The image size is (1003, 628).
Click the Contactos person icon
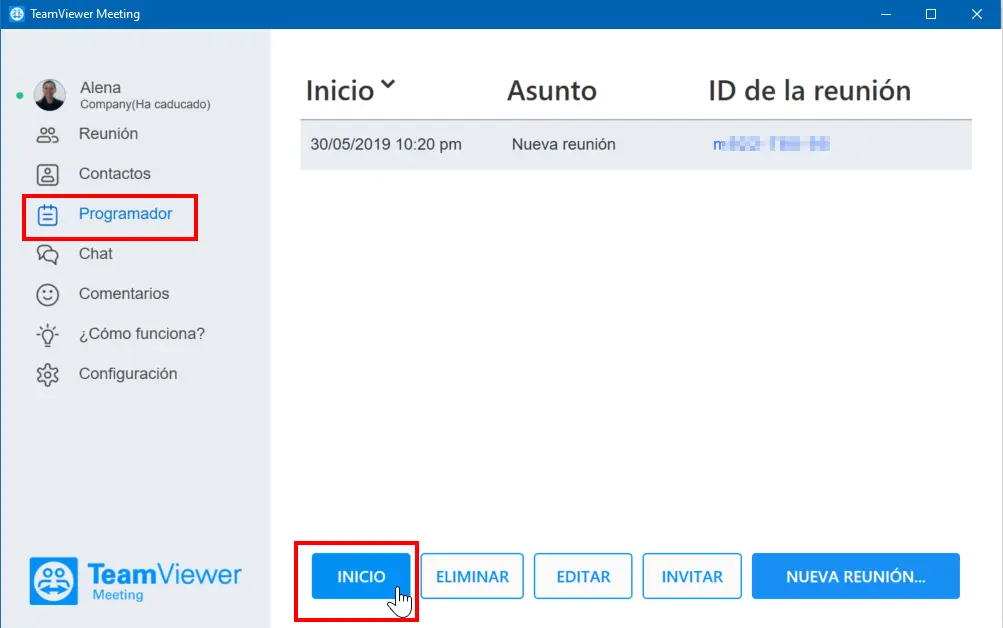[x=47, y=175]
